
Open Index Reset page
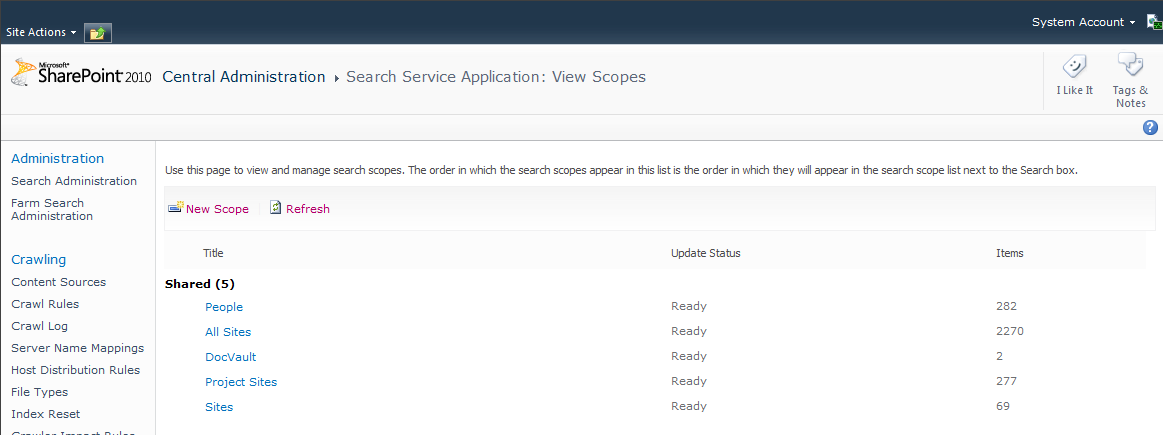click(46, 414)
